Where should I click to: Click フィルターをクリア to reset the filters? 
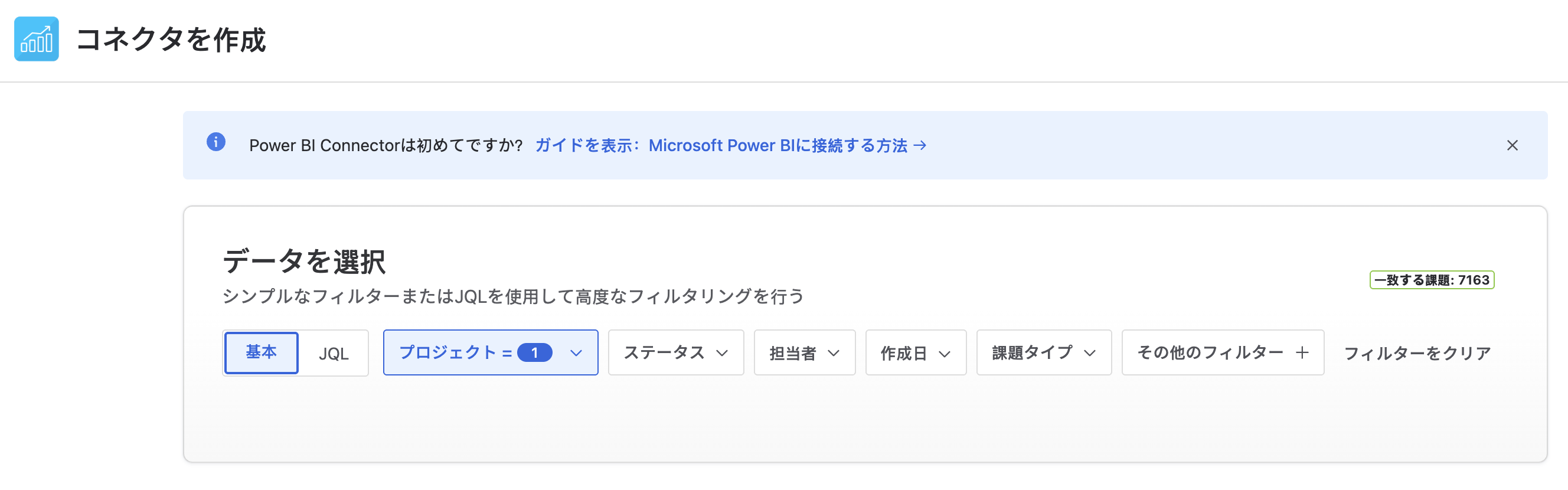click(1417, 353)
